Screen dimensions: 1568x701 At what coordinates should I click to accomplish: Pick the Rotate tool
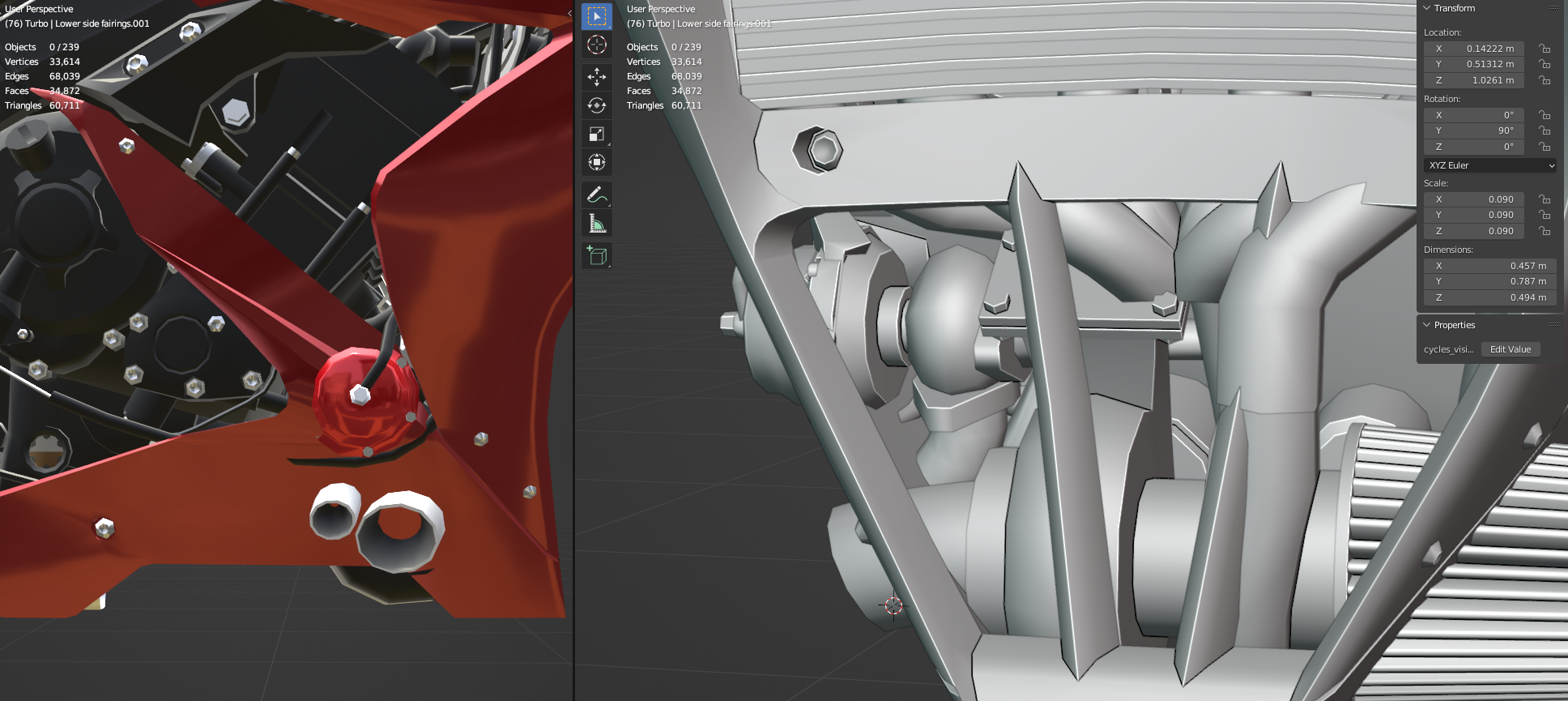pos(597,105)
